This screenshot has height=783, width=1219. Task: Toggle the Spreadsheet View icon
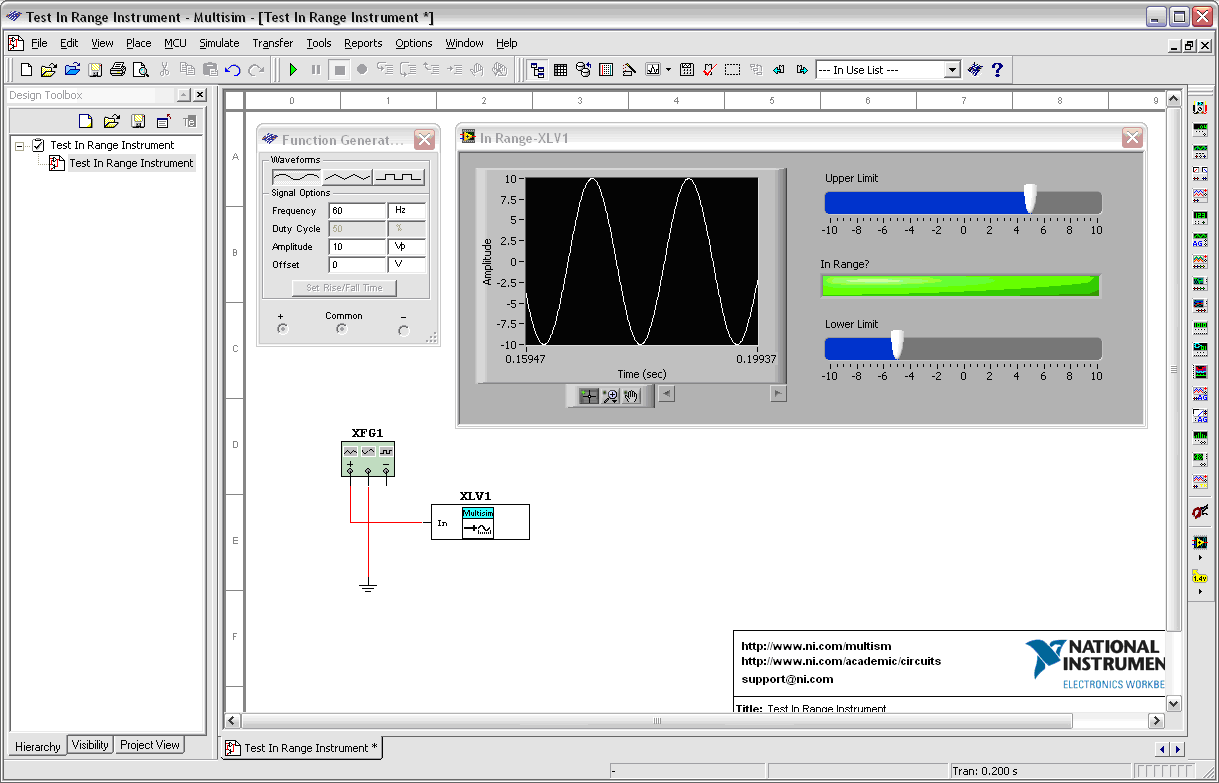tap(560, 70)
